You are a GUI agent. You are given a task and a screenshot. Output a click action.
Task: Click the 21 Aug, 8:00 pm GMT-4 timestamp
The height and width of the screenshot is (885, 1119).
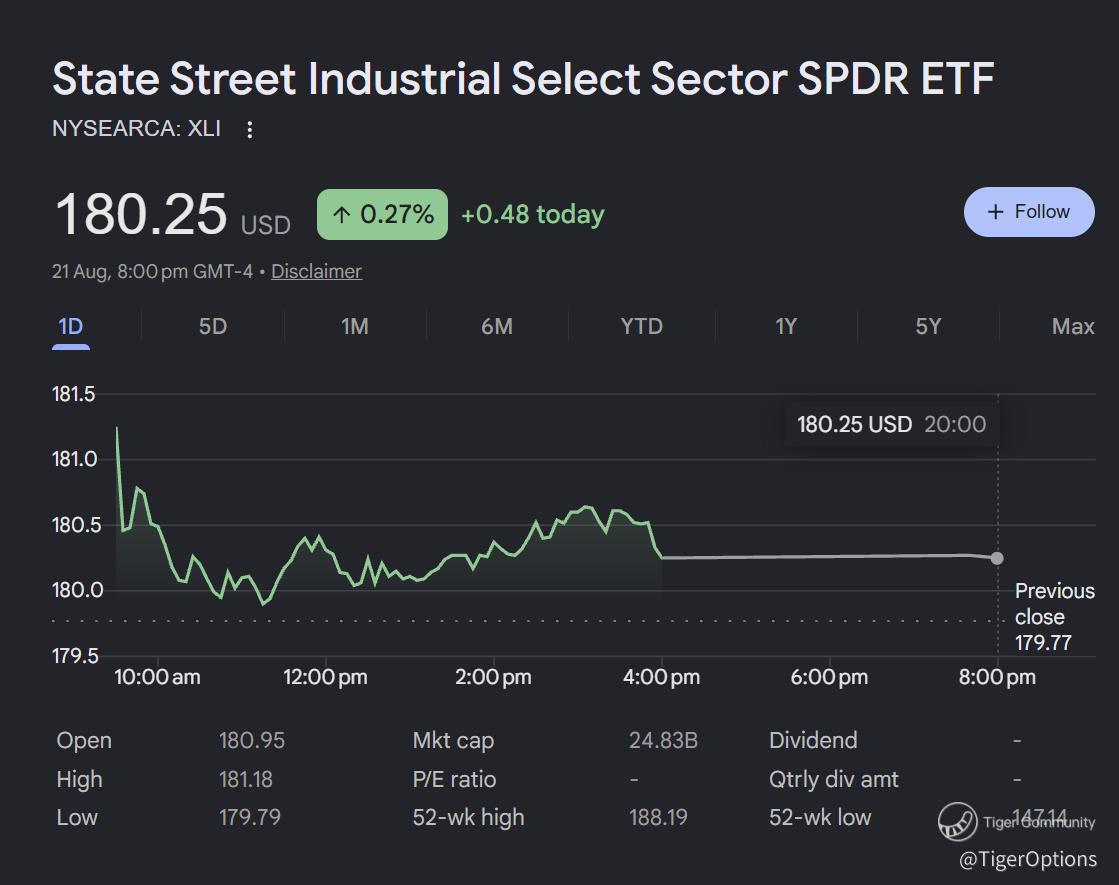pos(152,271)
